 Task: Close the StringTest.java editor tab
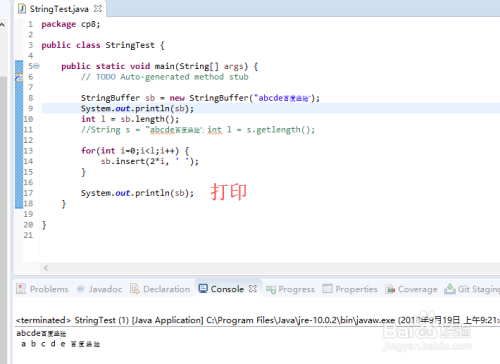(x=98, y=9)
